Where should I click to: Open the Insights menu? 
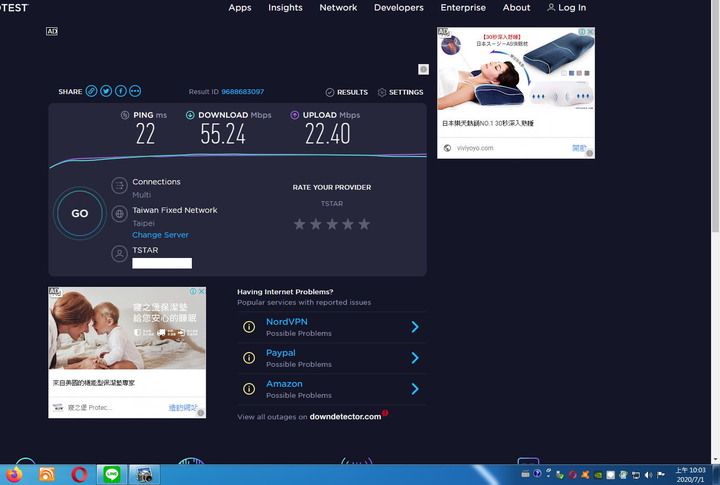tap(285, 7)
